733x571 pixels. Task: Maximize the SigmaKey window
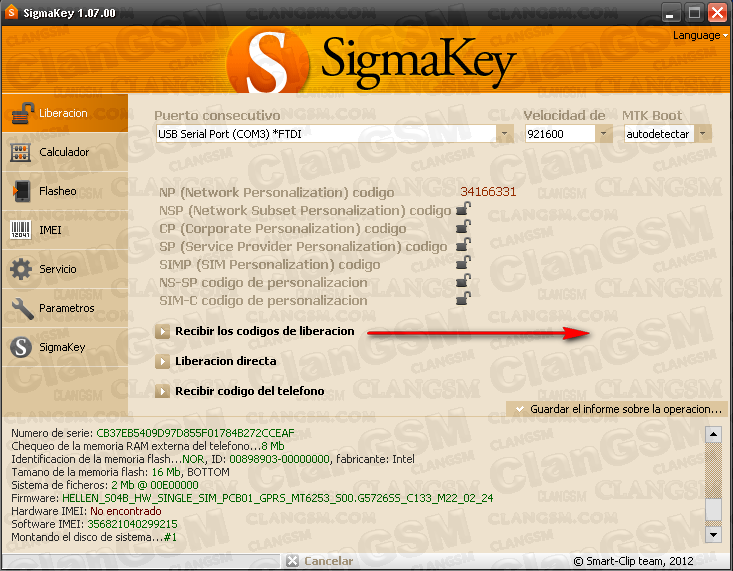point(694,13)
